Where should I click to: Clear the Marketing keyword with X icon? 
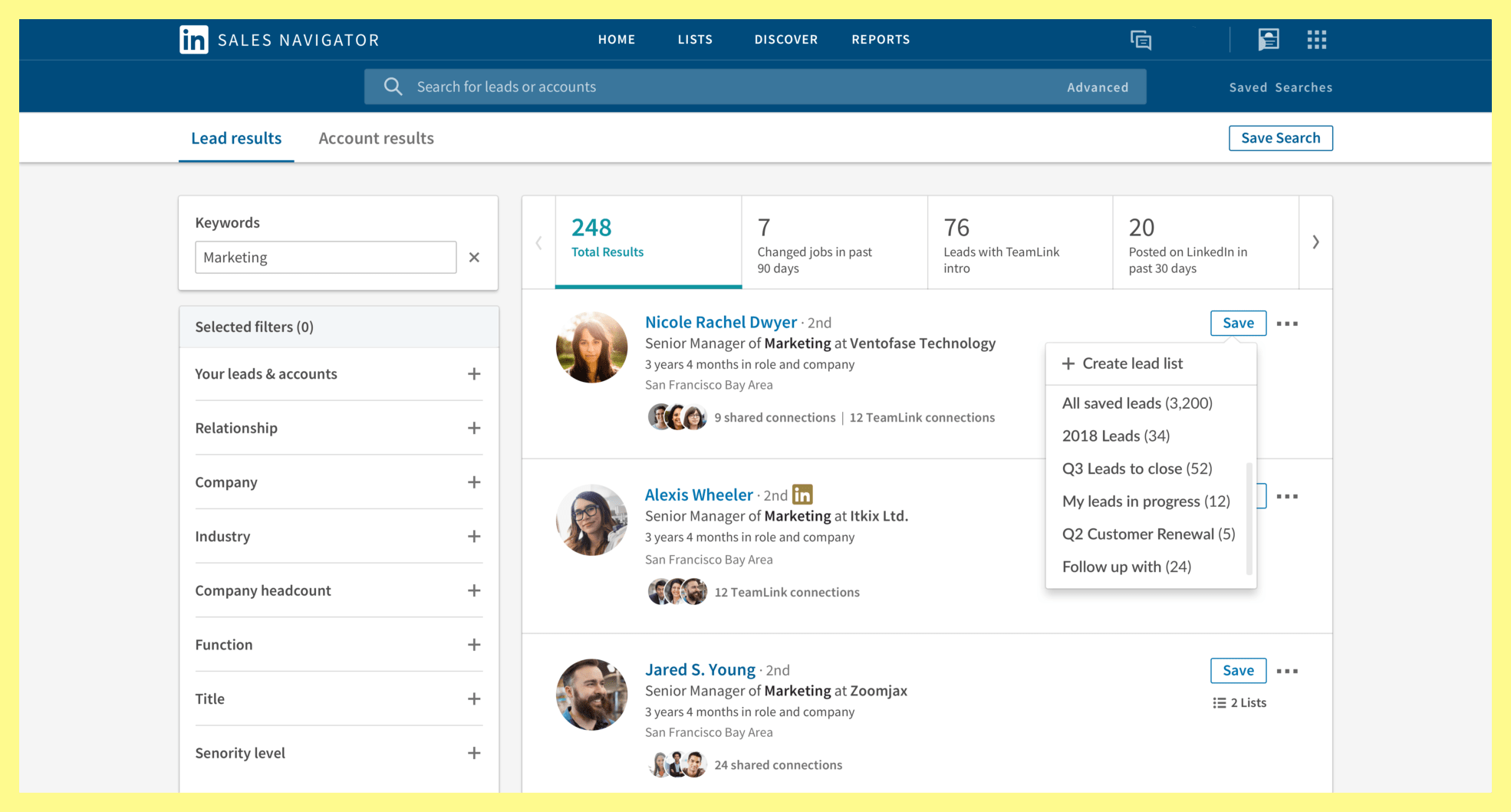474,258
